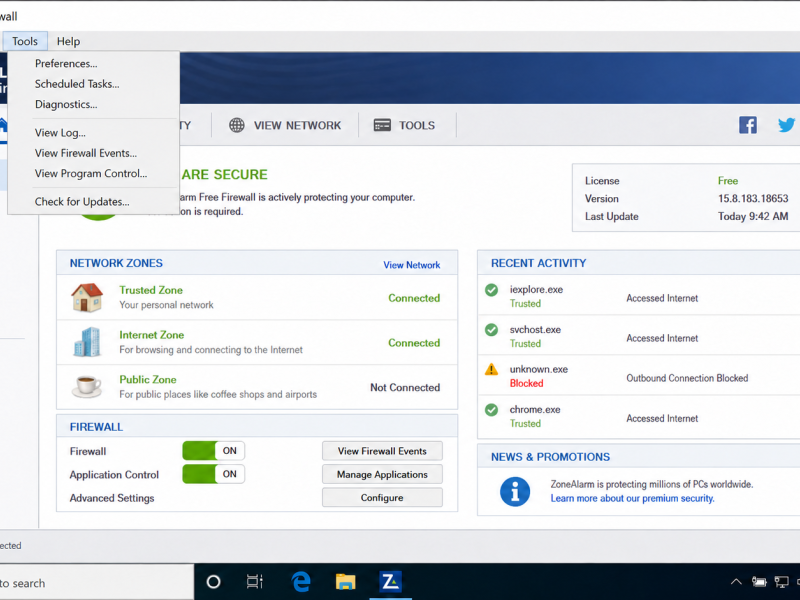The width and height of the screenshot is (800, 600).
Task: Follow the View Network link
Action: [x=412, y=265]
